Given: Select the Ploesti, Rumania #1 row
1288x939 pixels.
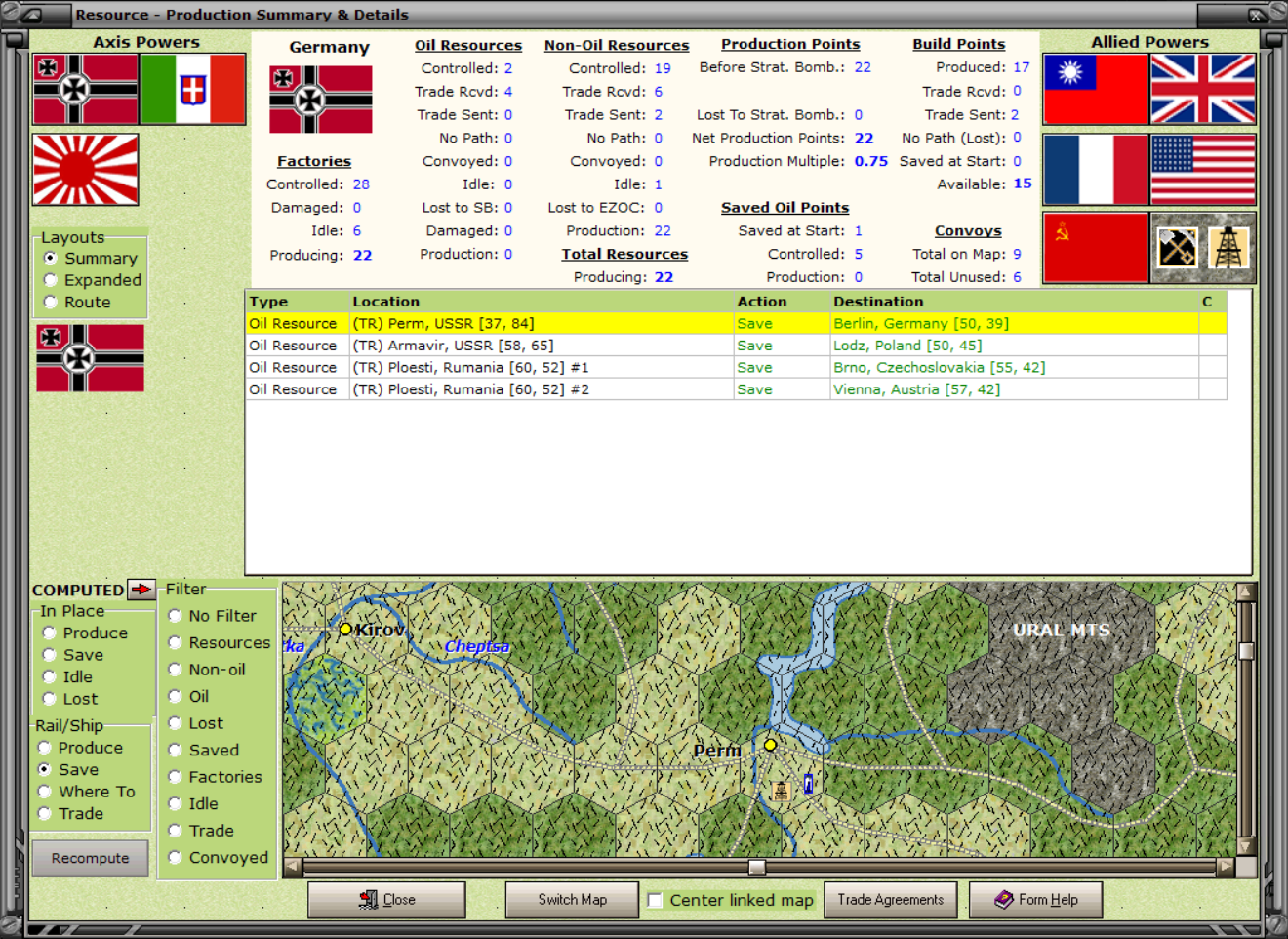Looking at the screenshot, I should [737, 367].
